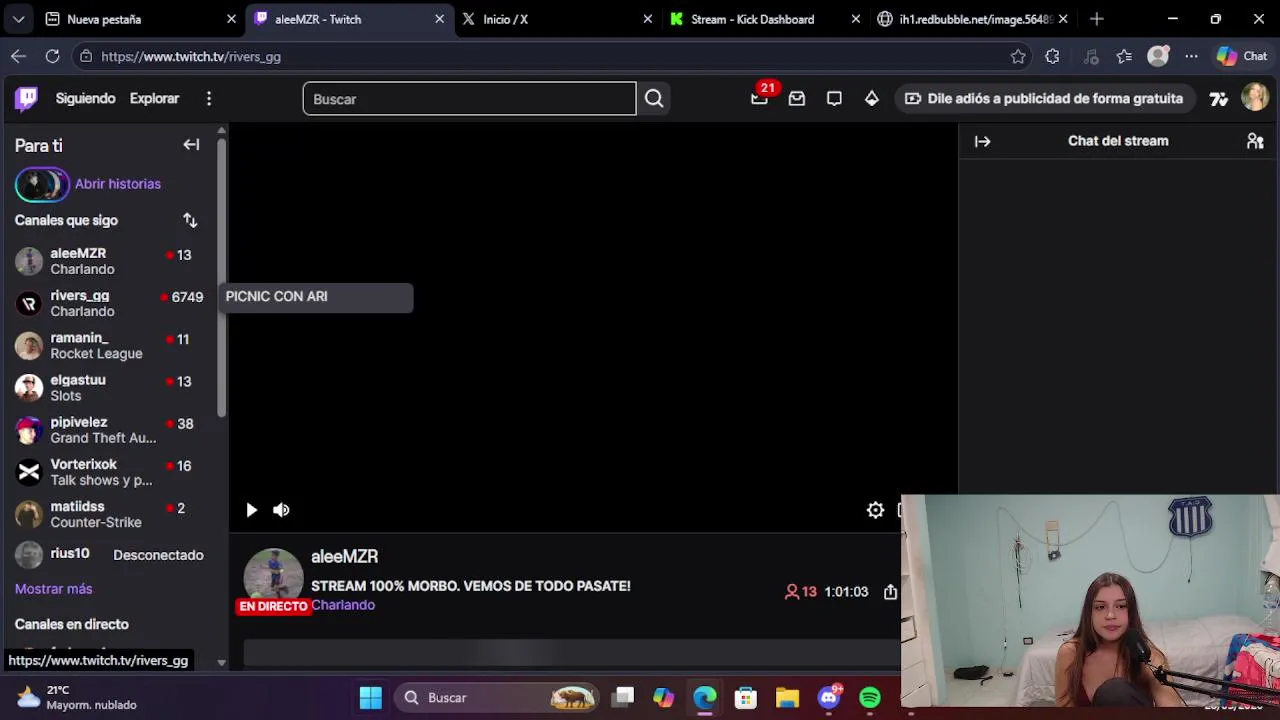Open the browser extensions puzzle icon
Image resolution: width=1280 pixels, height=720 pixels.
(1052, 57)
